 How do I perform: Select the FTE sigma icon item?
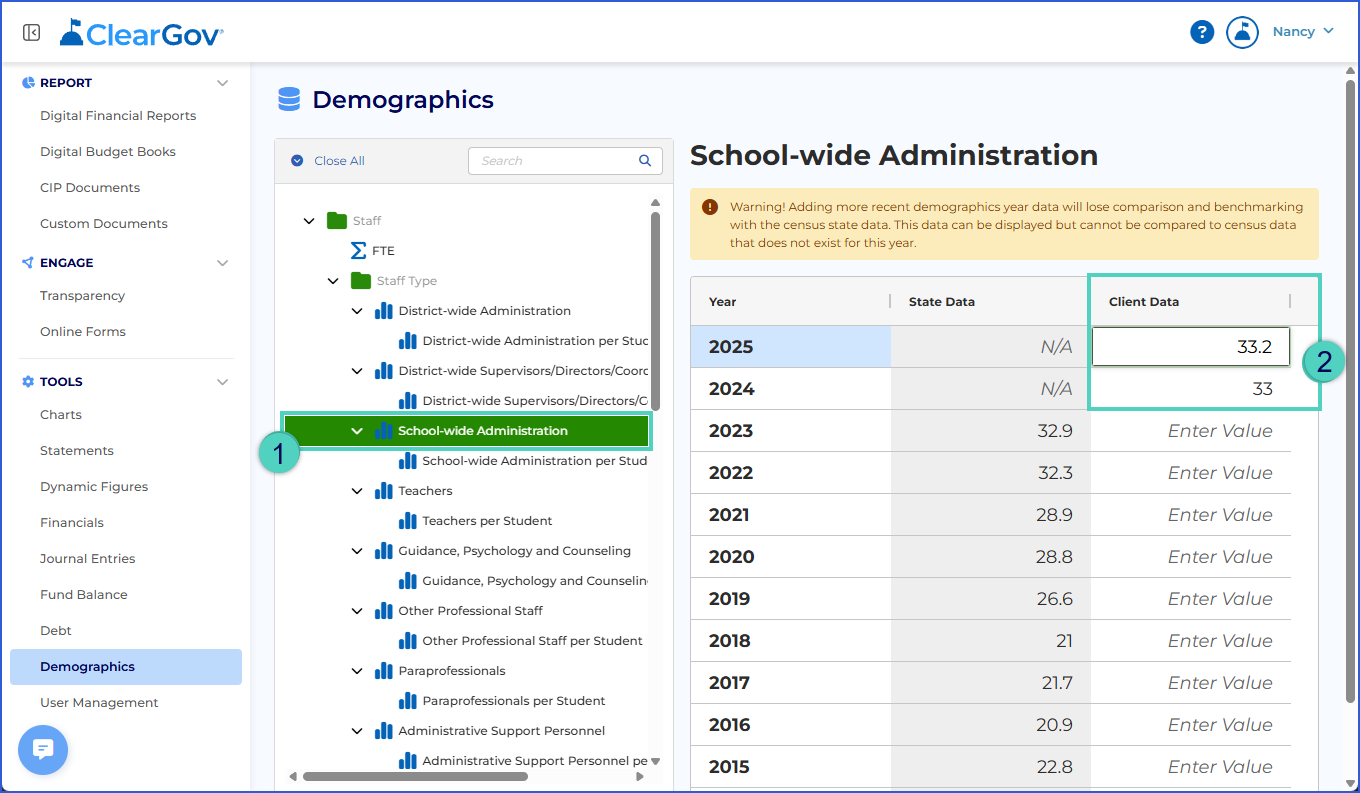pos(358,251)
